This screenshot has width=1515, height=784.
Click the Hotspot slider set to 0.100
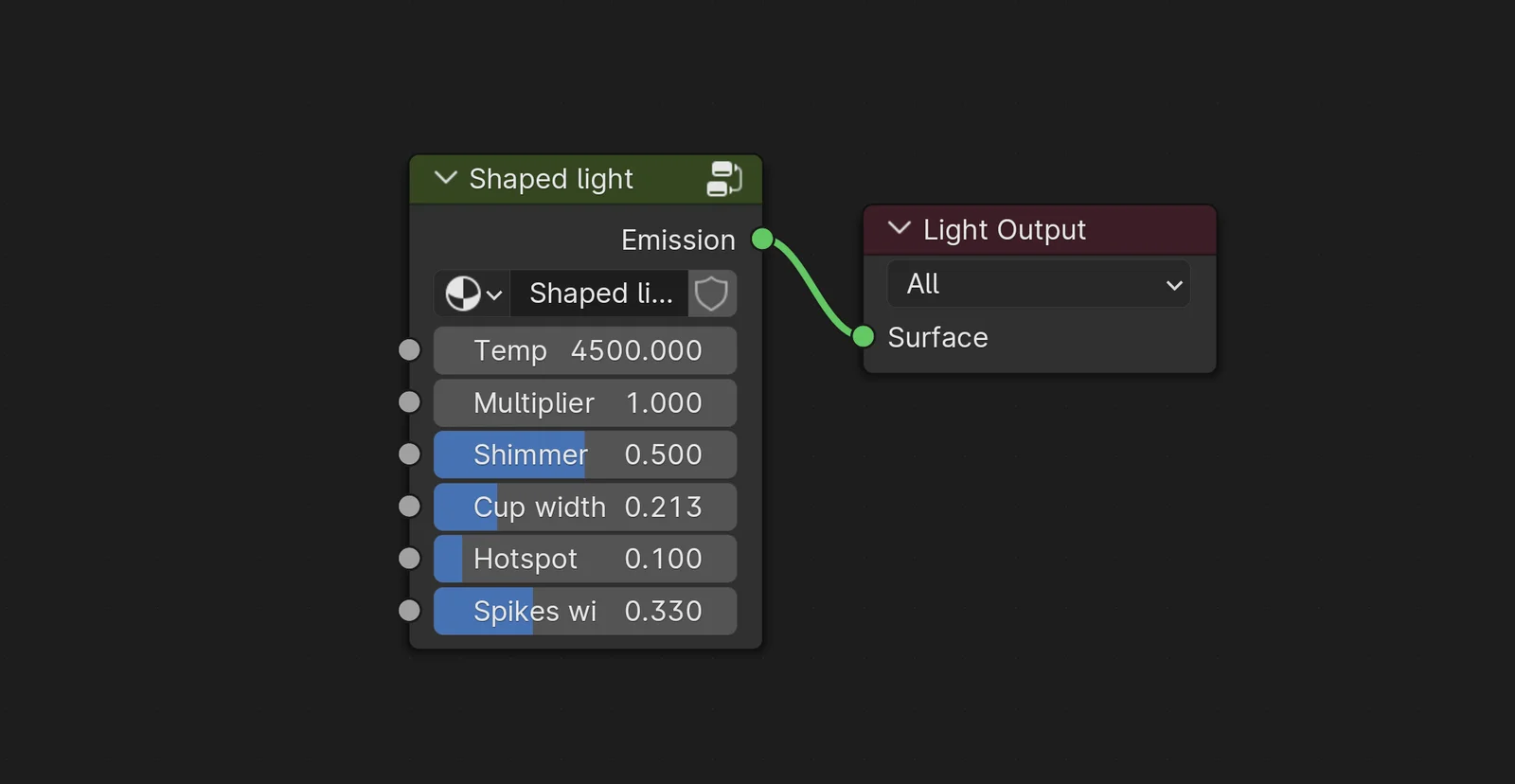pyautogui.click(x=584, y=558)
